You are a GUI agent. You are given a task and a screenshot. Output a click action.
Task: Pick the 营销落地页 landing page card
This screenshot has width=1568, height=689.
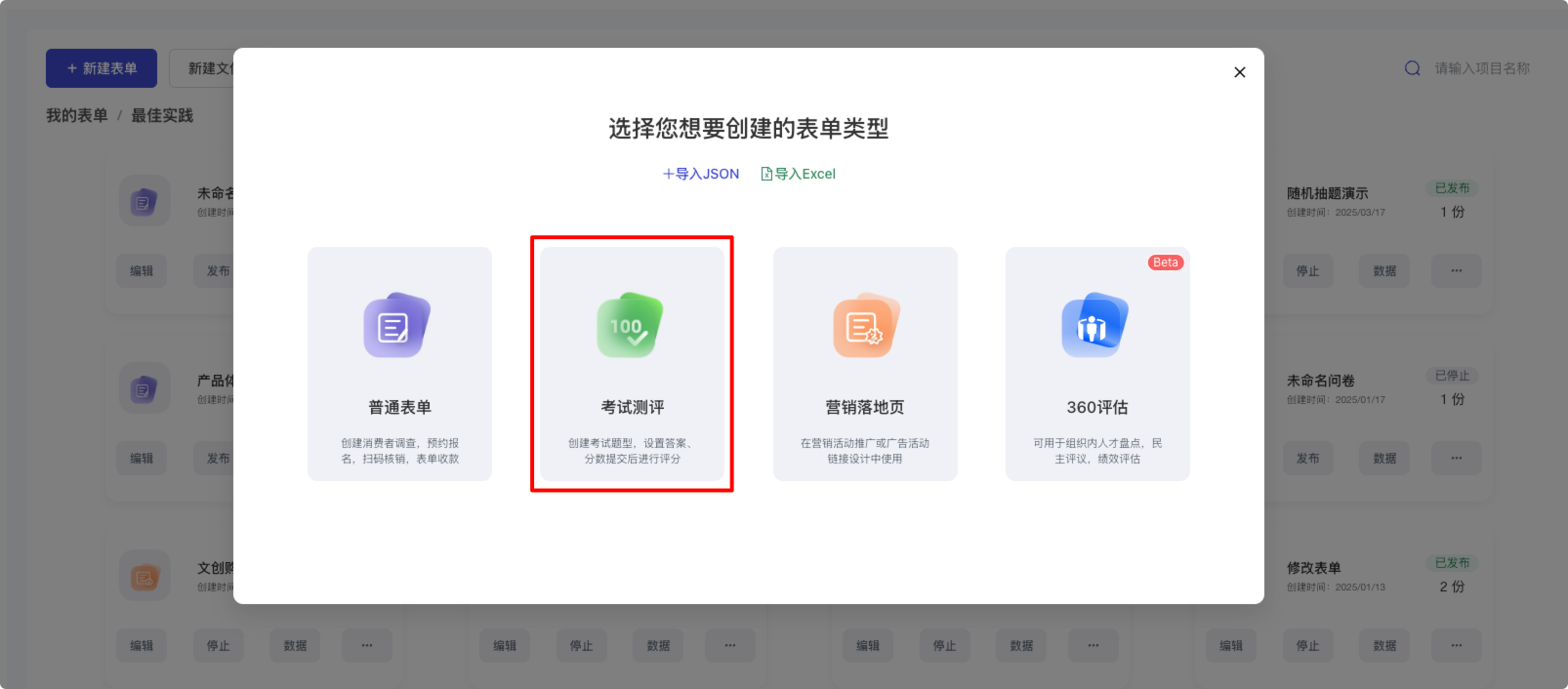[x=865, y=363]
